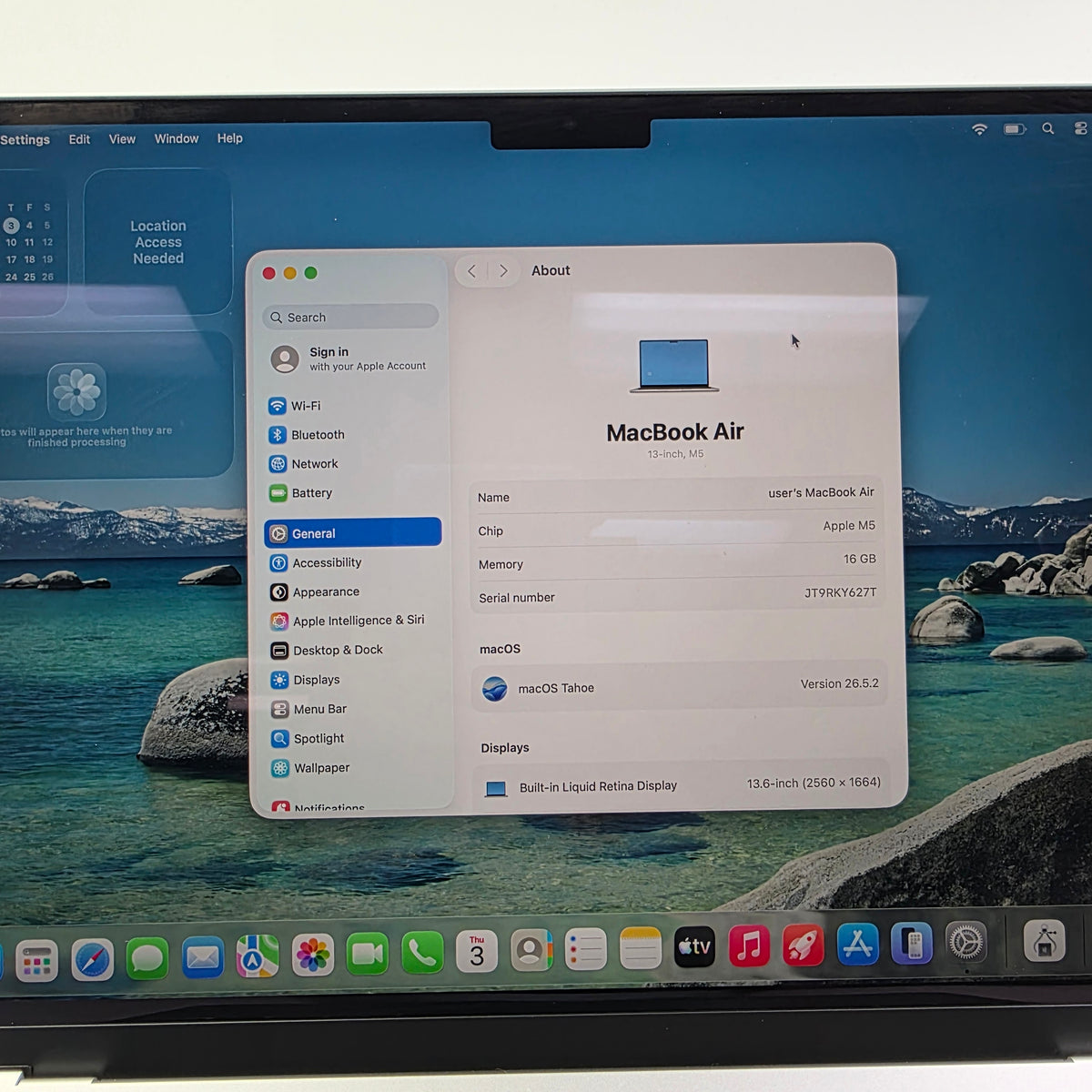This screenshot has height=1092, width=1092.
Task: Open the red rocket app in Dock
Action: pyautogui.click(x=804, y=946)
